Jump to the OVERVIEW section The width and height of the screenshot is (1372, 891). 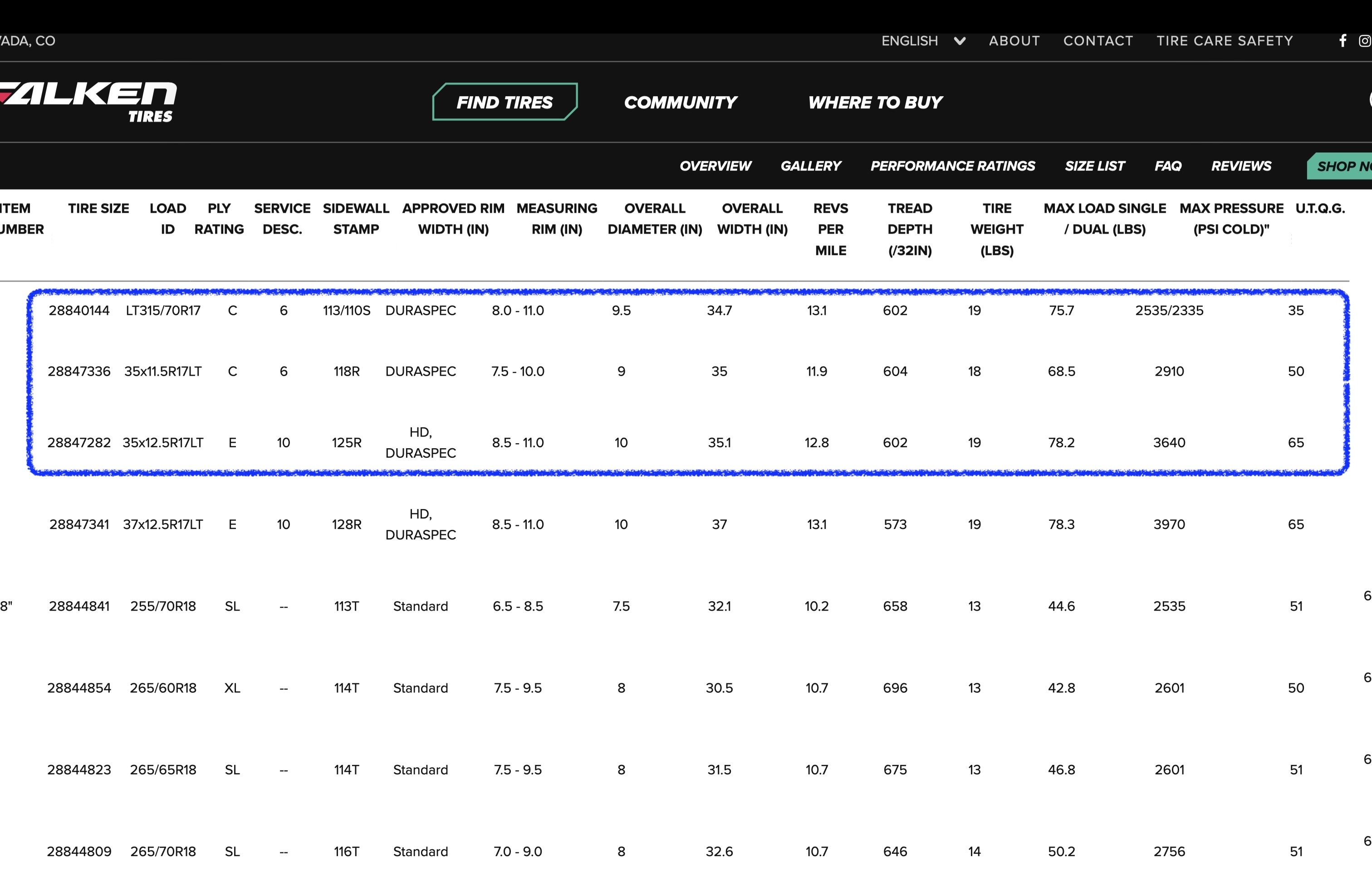click(x=715, y=166)
